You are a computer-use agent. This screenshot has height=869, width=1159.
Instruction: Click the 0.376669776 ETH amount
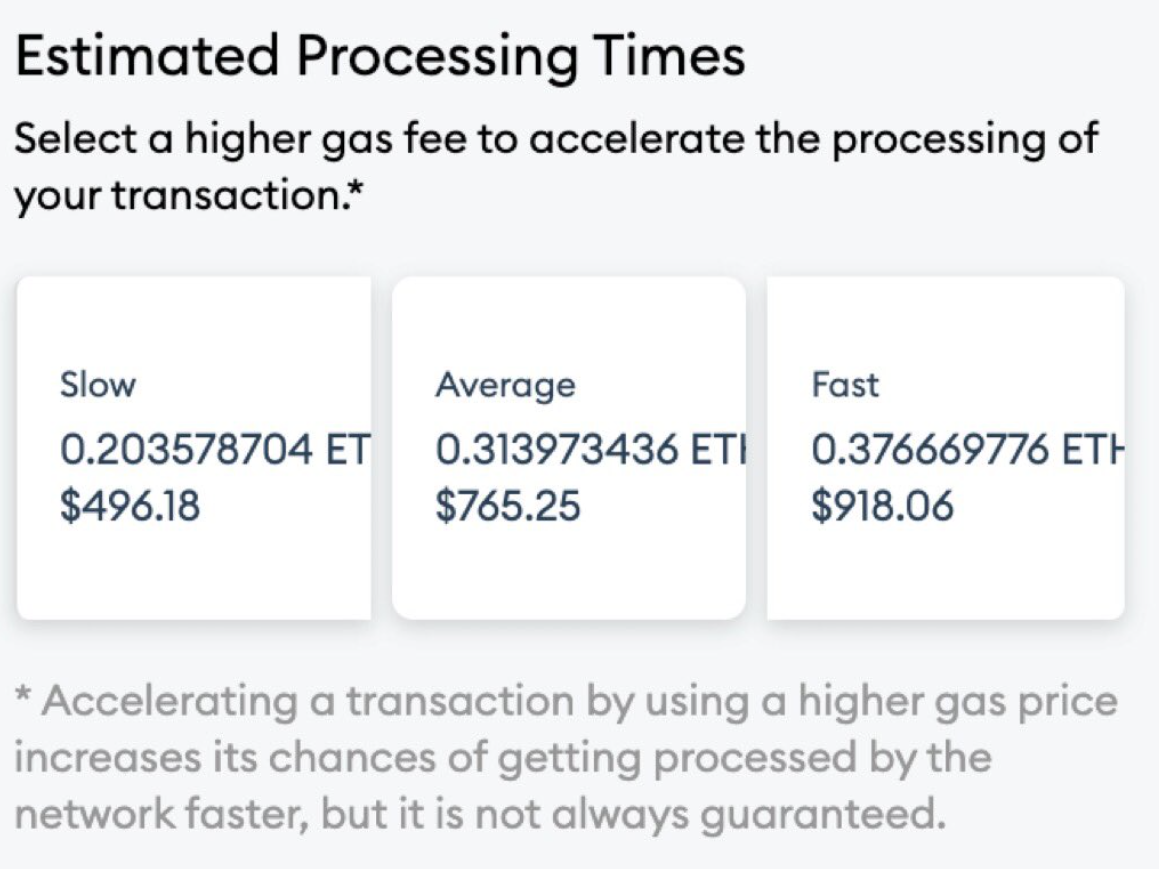[968, 449]
